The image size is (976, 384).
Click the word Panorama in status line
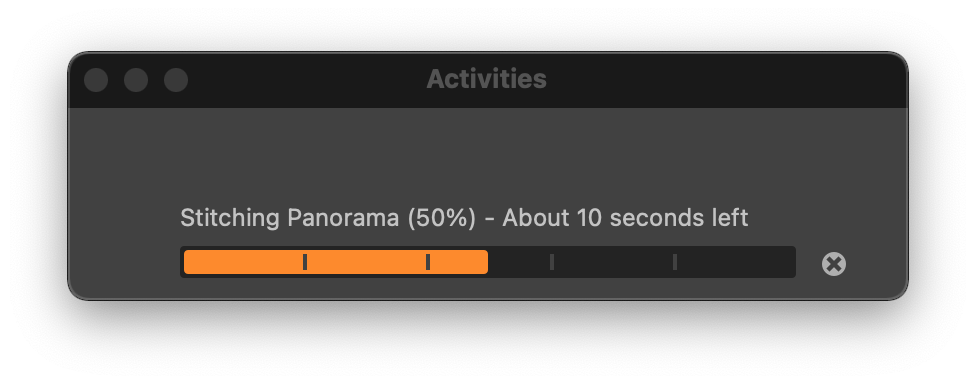click(x=343, y=218)
